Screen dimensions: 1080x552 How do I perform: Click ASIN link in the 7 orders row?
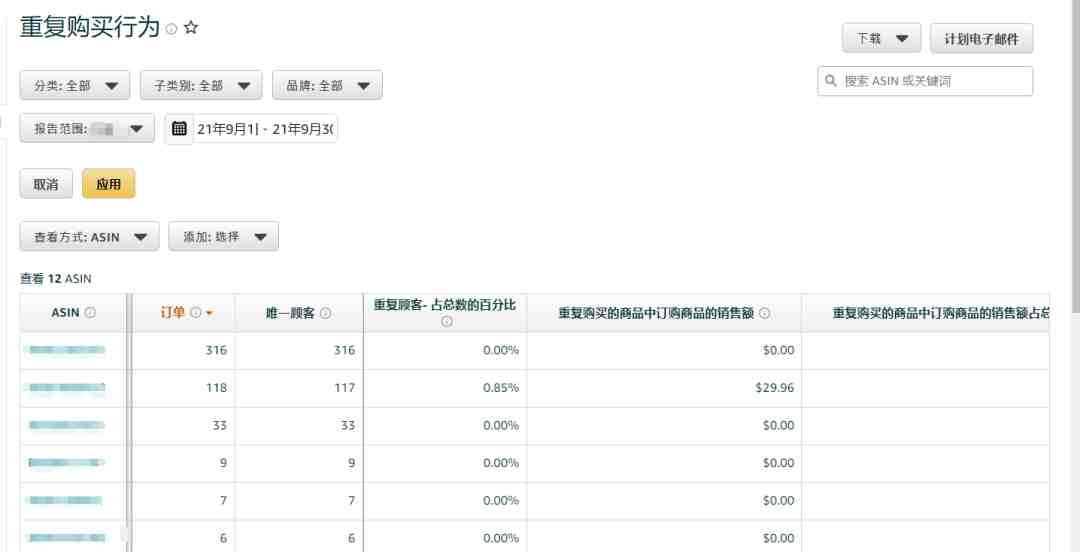click(x=65, y=500)
